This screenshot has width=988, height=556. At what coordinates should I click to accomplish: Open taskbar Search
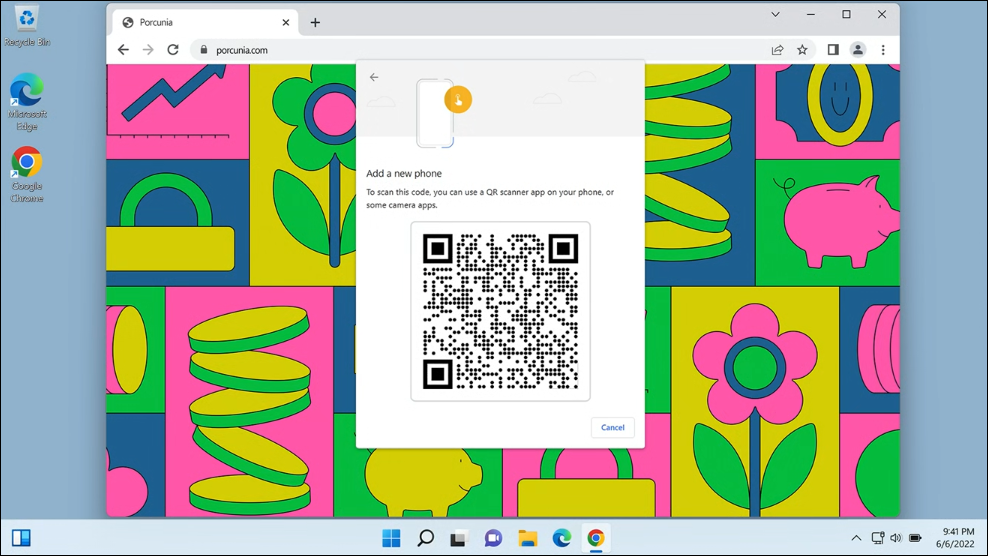pos(425,538)
